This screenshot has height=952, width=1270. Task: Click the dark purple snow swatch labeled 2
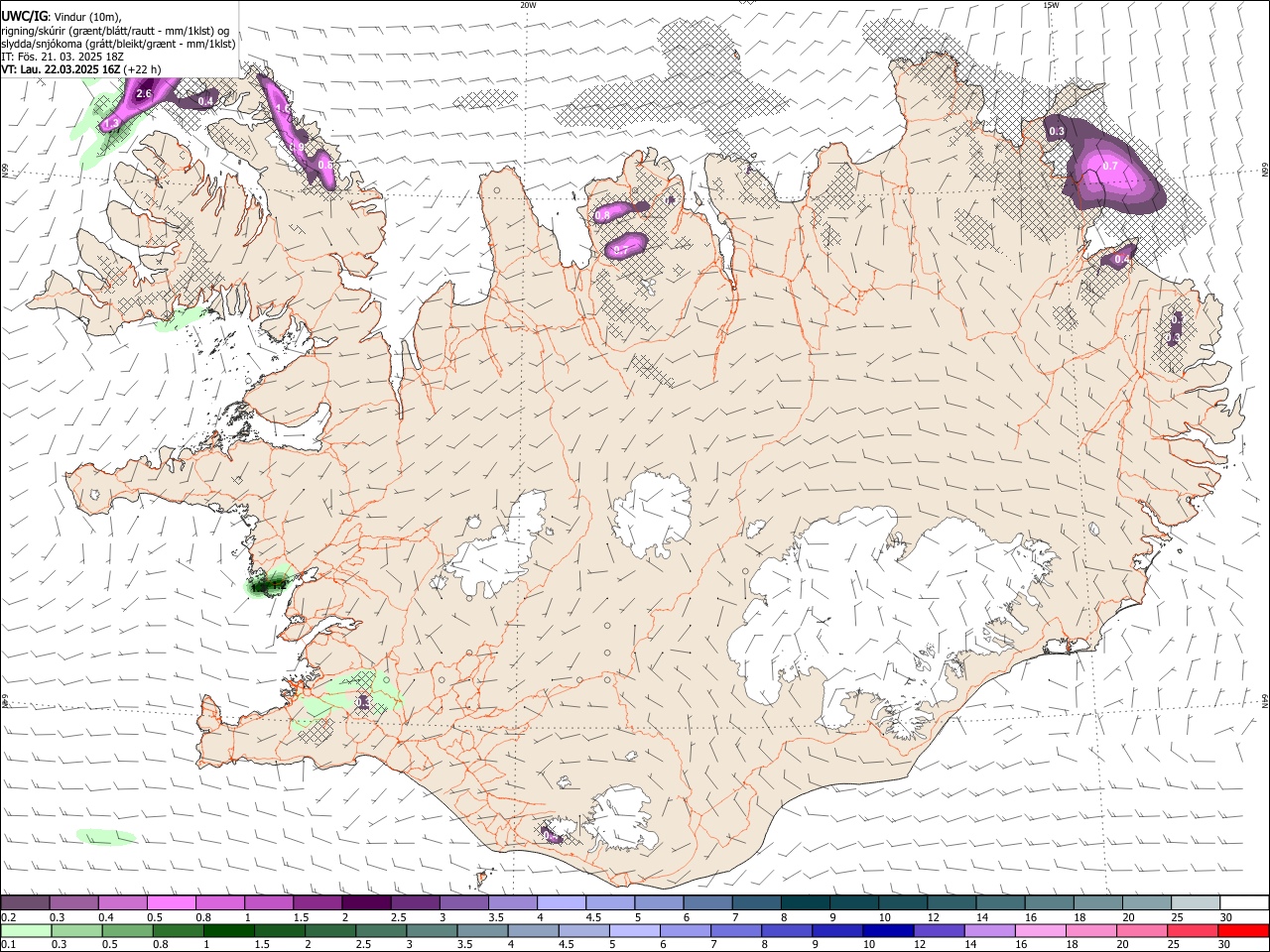(x=366, y=903)
